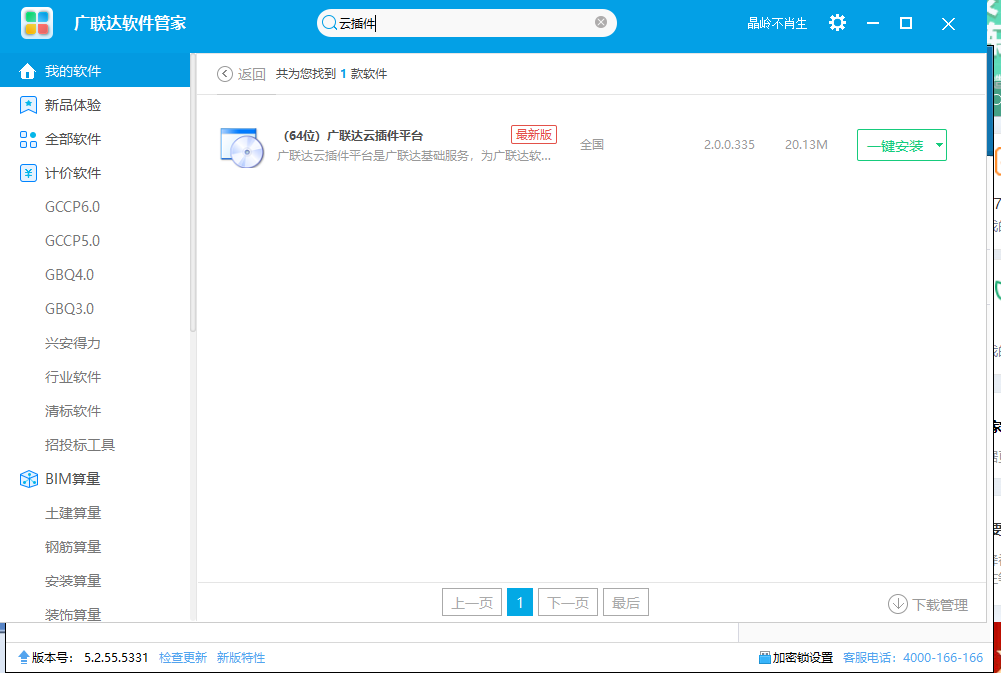Select GBQ3.0 in the sidebar
Screen dimensions: 1001x673
point(70,309)
